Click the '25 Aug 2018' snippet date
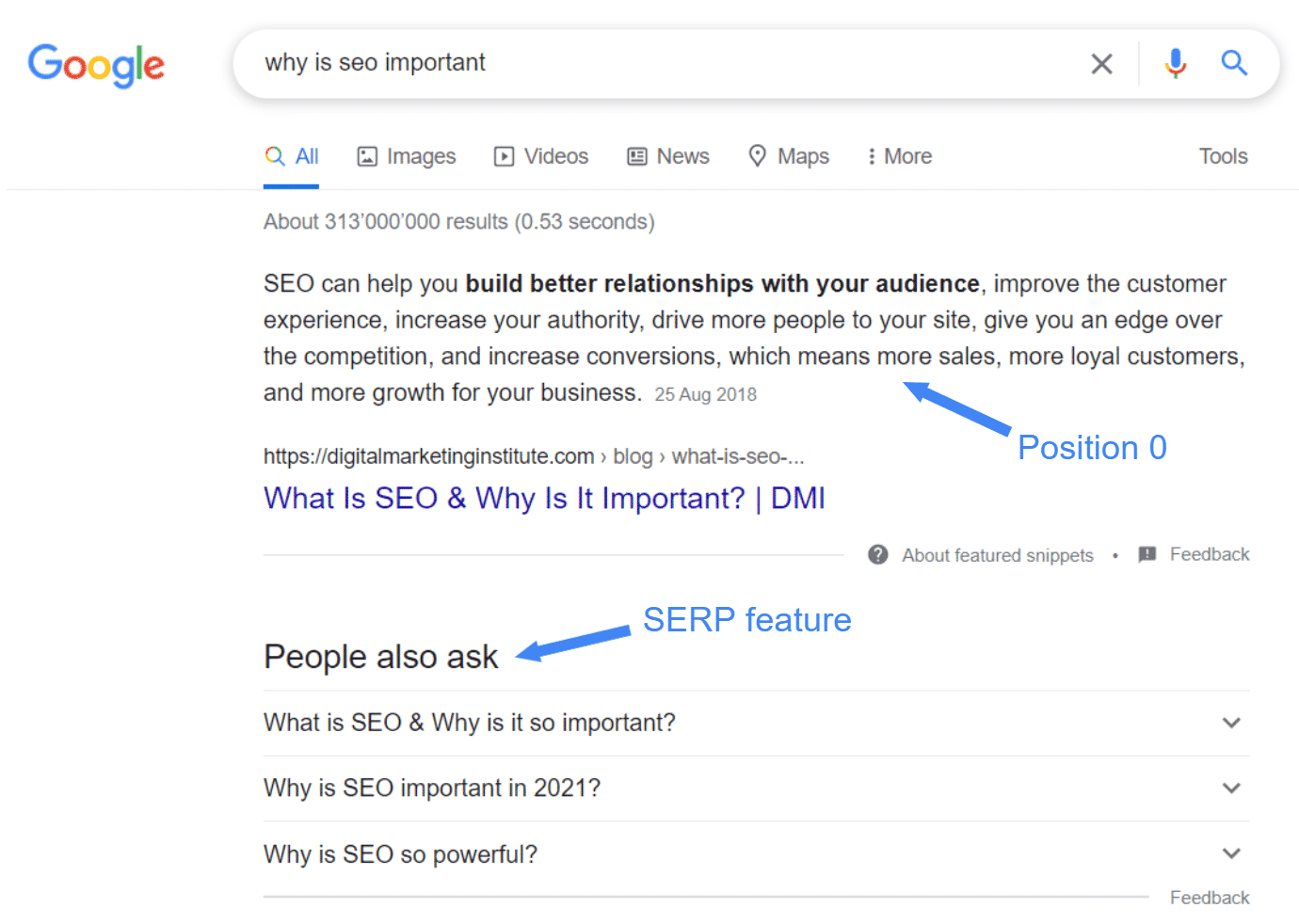The width and height of the screenshot is (1299, 924). [706, 394]
